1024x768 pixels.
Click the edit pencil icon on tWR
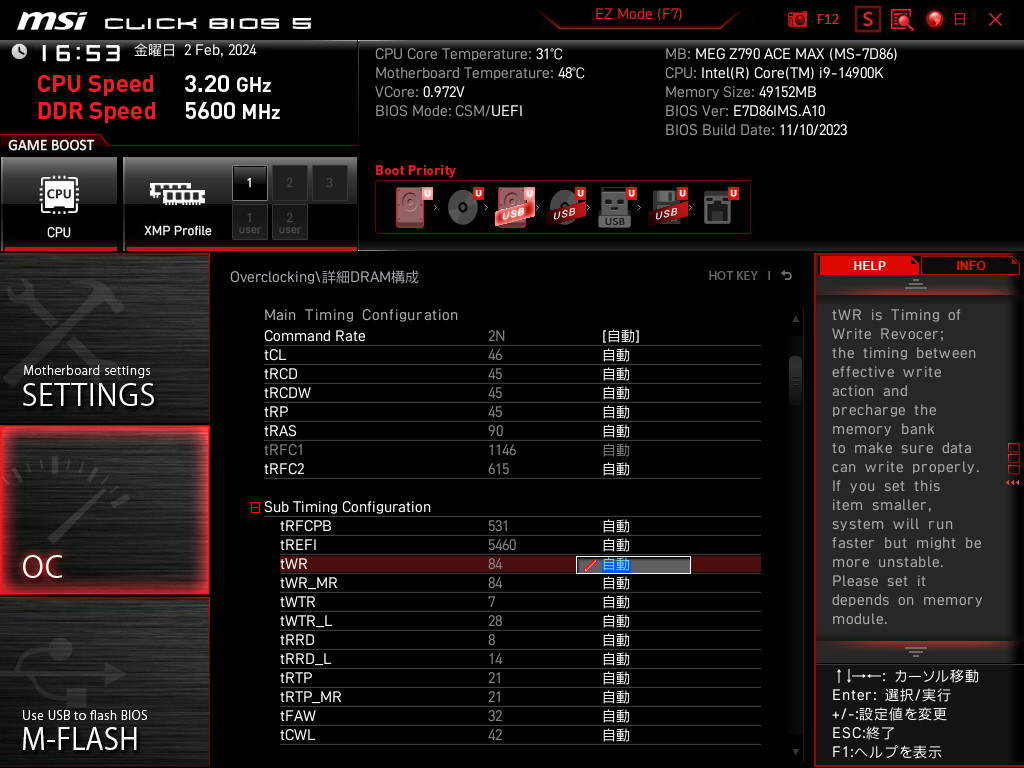click(590, 566)
